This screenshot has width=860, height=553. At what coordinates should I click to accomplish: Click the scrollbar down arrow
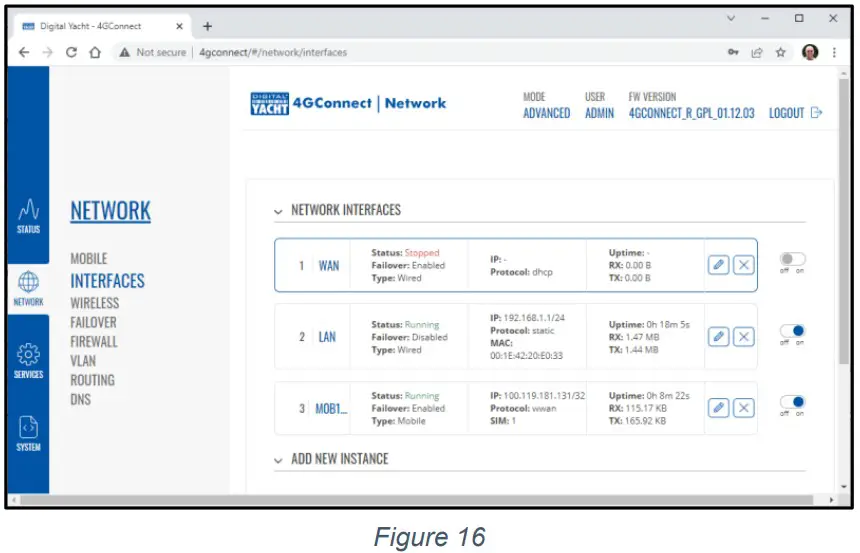(844, 487)
